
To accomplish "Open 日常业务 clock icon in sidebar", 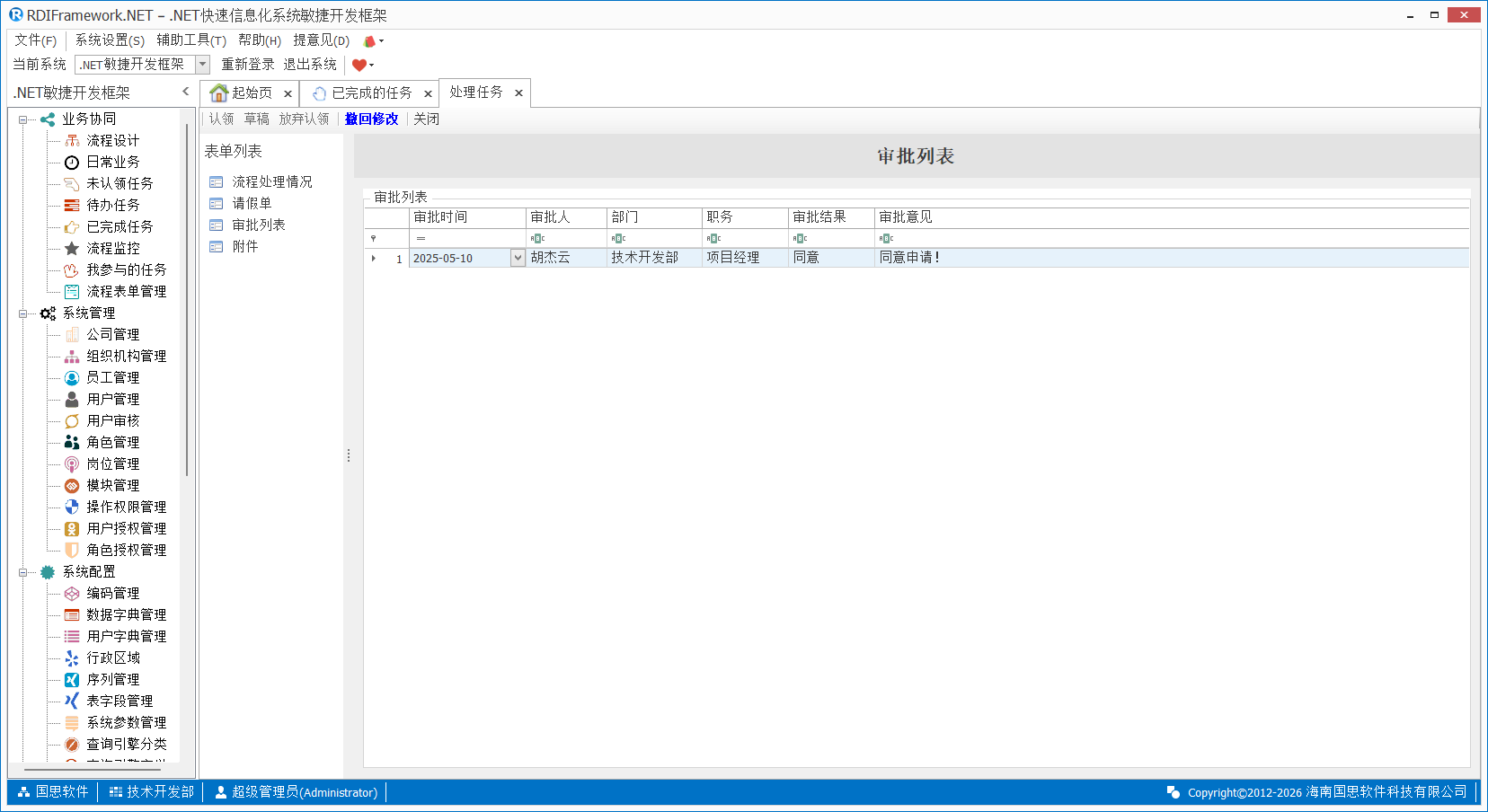I will tap(72, 163).
